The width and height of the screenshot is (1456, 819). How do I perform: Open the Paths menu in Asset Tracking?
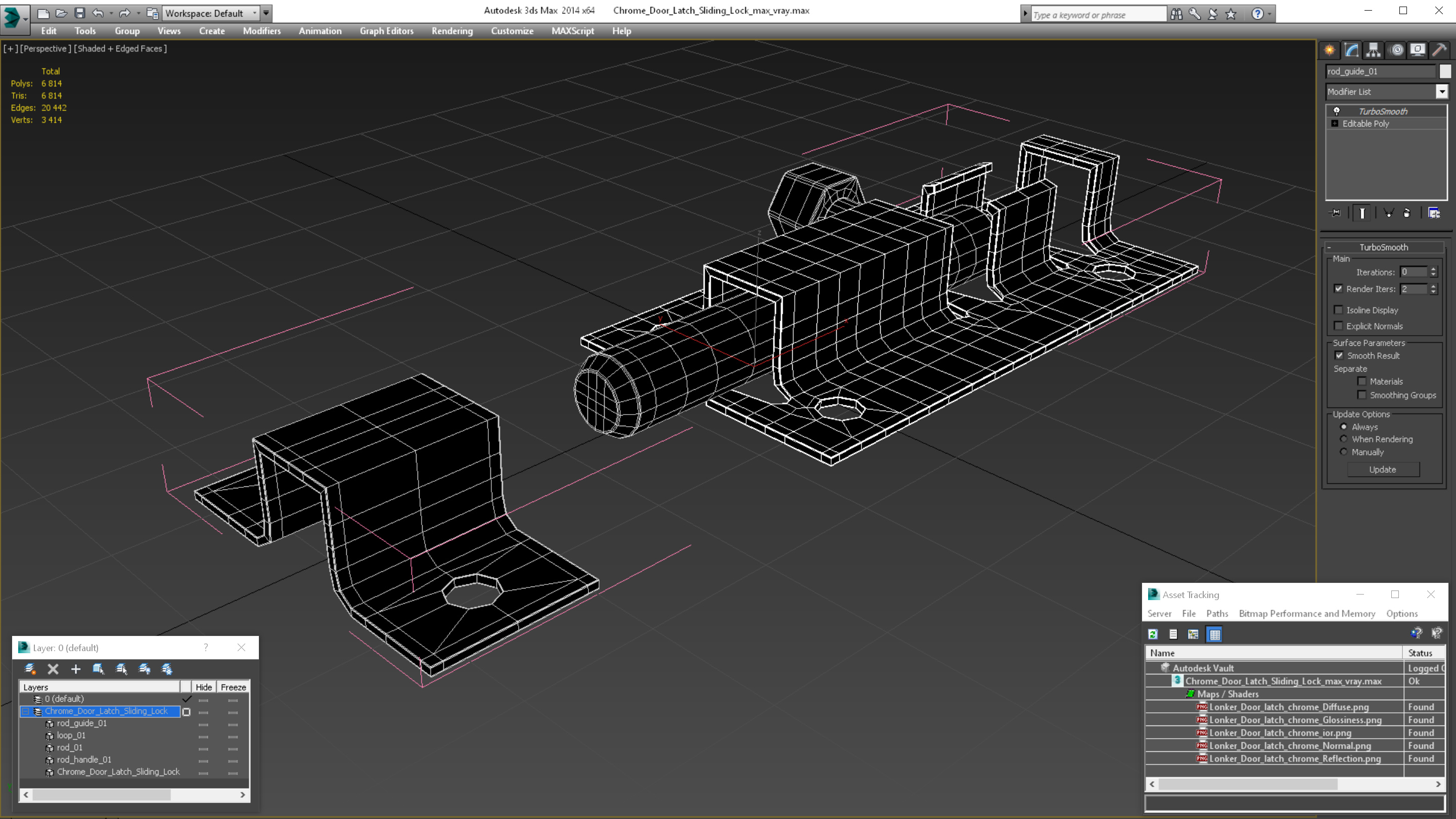coord(1216,613)
